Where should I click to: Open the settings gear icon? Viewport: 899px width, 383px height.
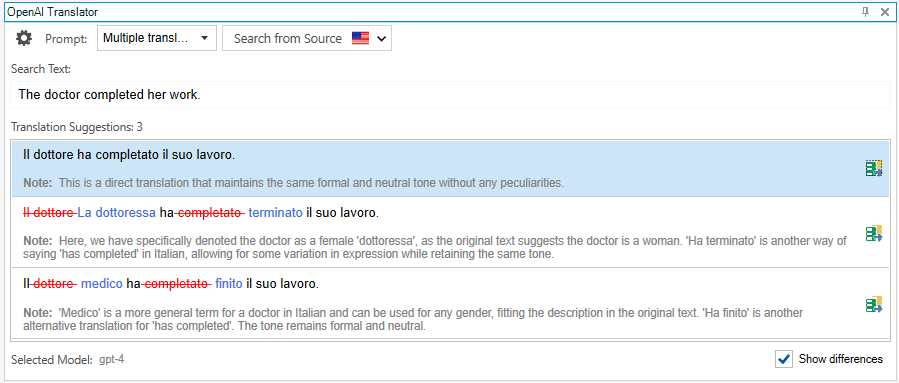tap(24, 38)
